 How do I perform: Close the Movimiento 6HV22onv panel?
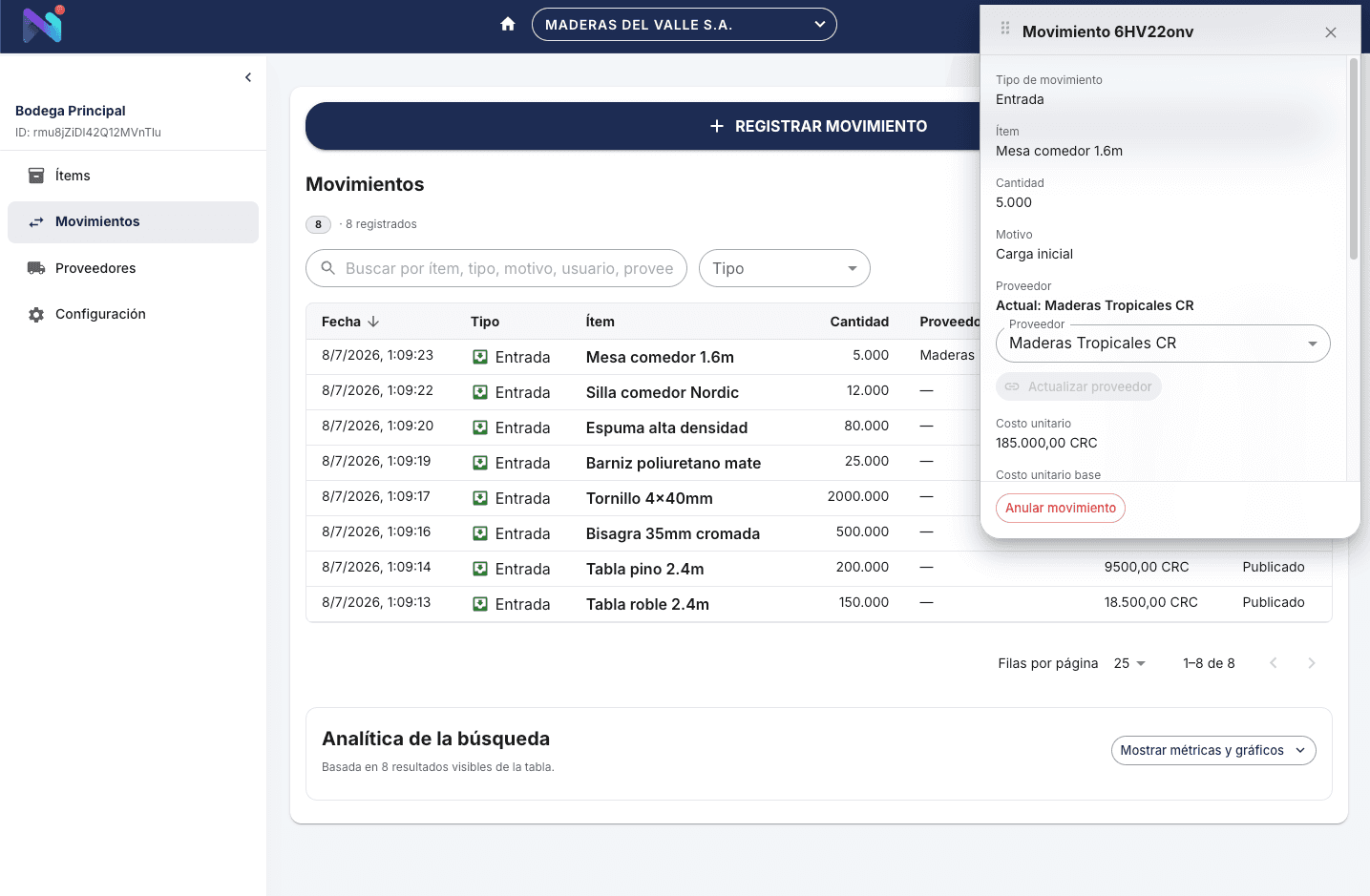click(x=1331, y=32)
